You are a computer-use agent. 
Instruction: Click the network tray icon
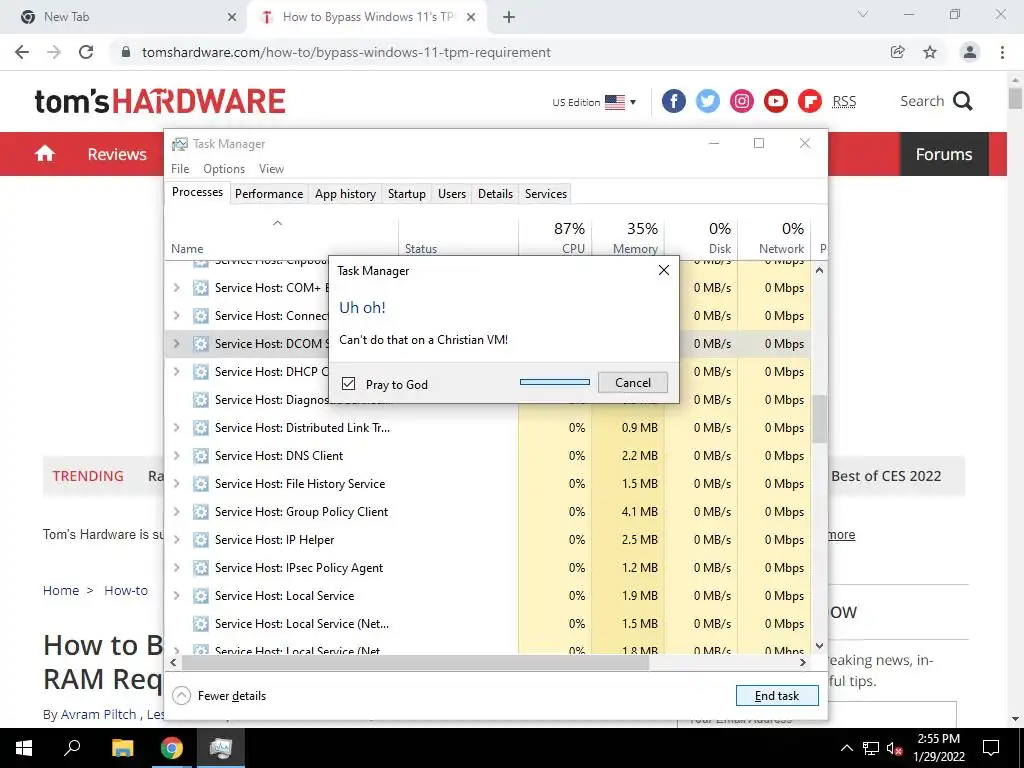(871, 748)
